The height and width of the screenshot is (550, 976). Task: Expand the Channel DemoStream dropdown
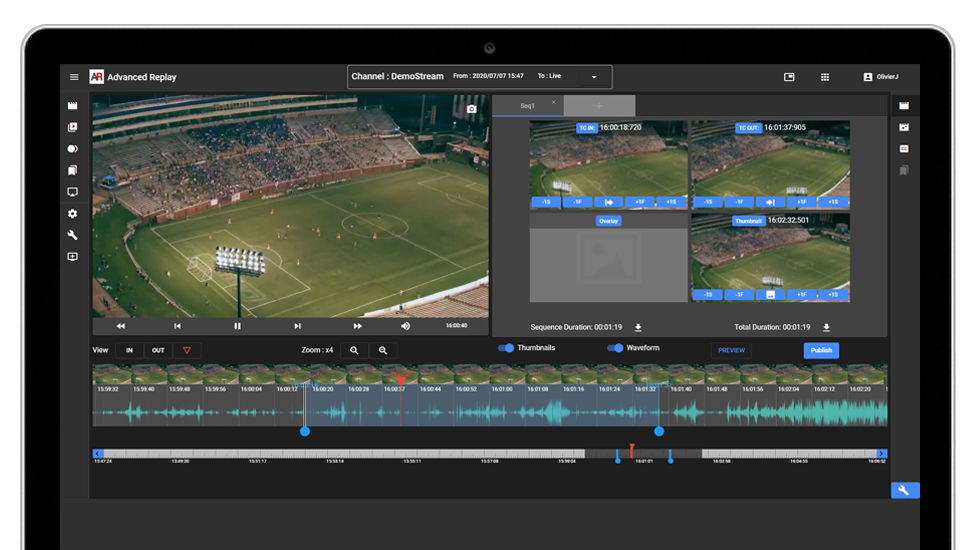[594, 77]
